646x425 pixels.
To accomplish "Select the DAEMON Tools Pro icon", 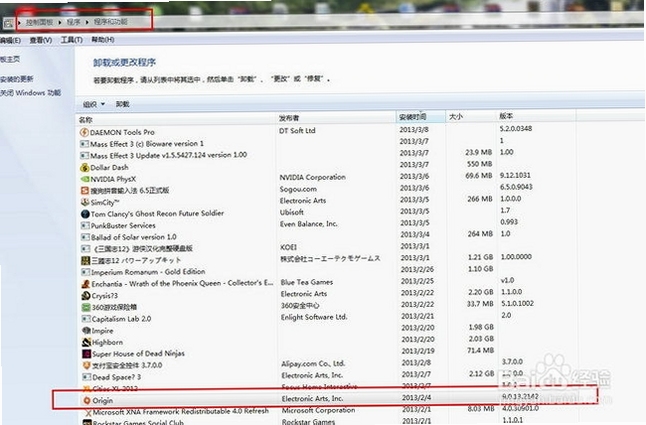I will [x=84, y=132].
